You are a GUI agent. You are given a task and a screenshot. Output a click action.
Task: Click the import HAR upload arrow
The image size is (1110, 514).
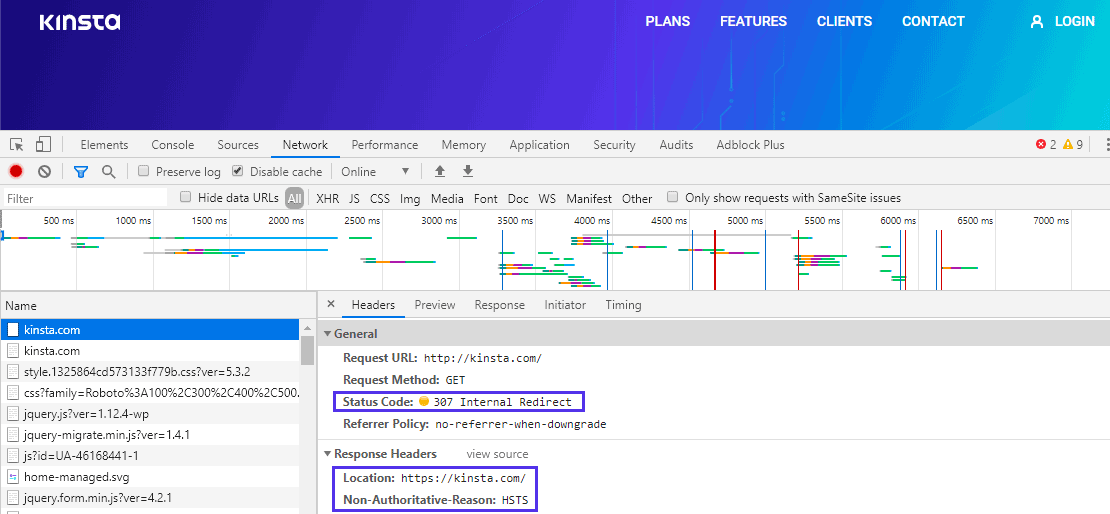(x=439, y=171)
